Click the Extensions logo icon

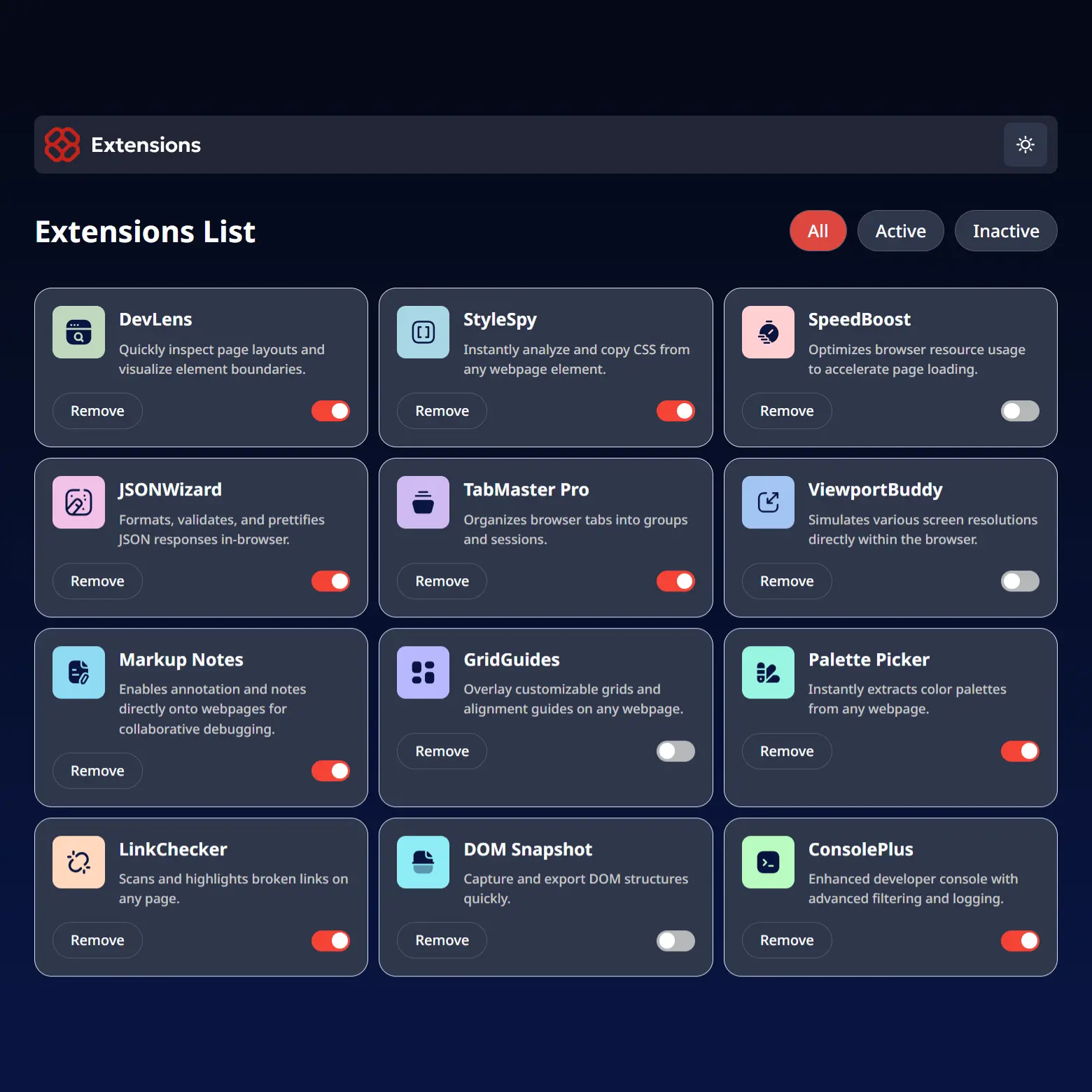pos(62,145)
